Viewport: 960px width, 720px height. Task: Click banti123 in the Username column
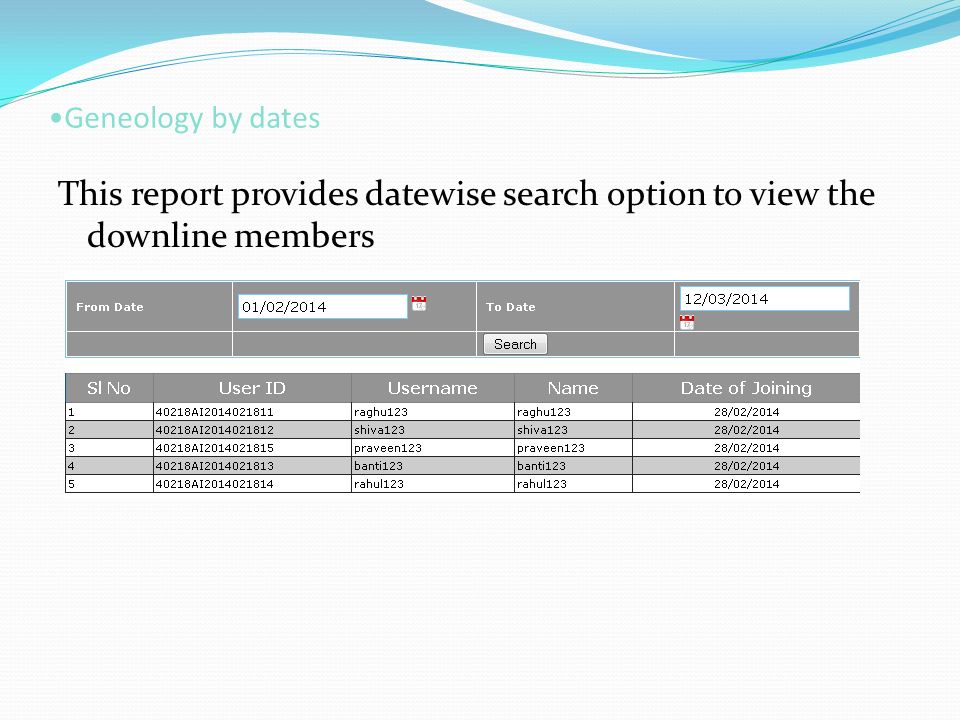point(378,466)
